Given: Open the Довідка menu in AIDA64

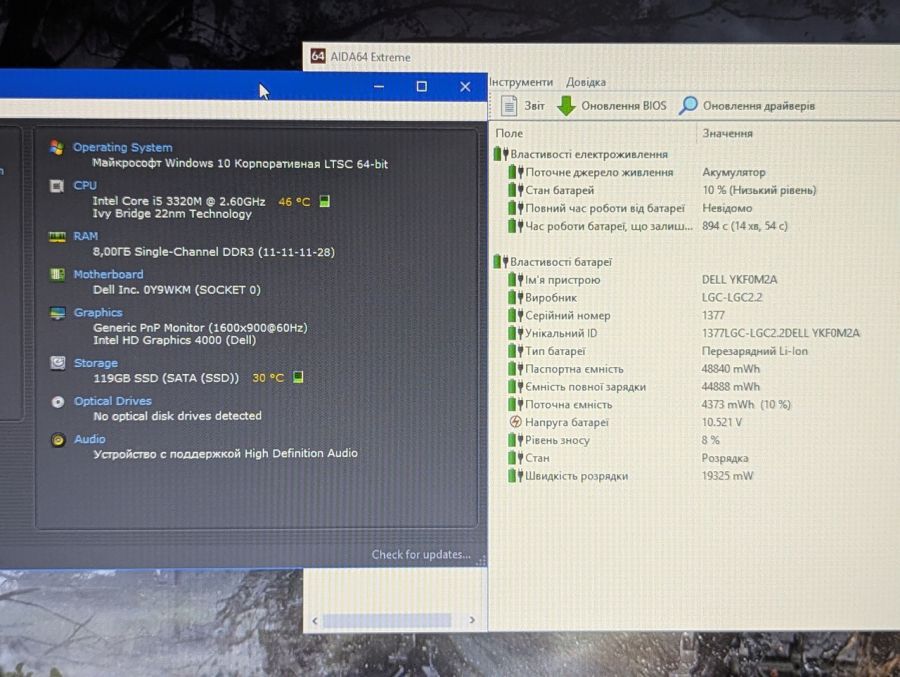Looking at the screenshot, I should point(585,82).
